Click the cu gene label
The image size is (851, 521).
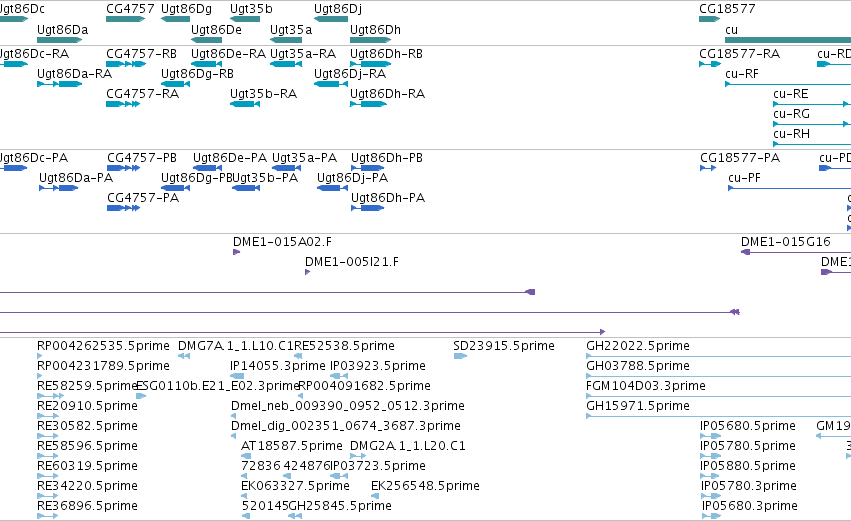(731, 30)
